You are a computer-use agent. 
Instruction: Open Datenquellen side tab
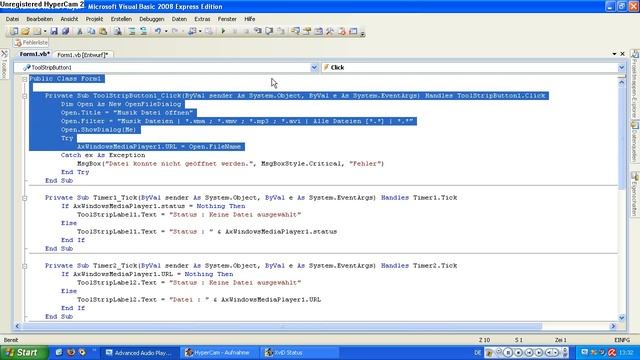click(635, 141)
